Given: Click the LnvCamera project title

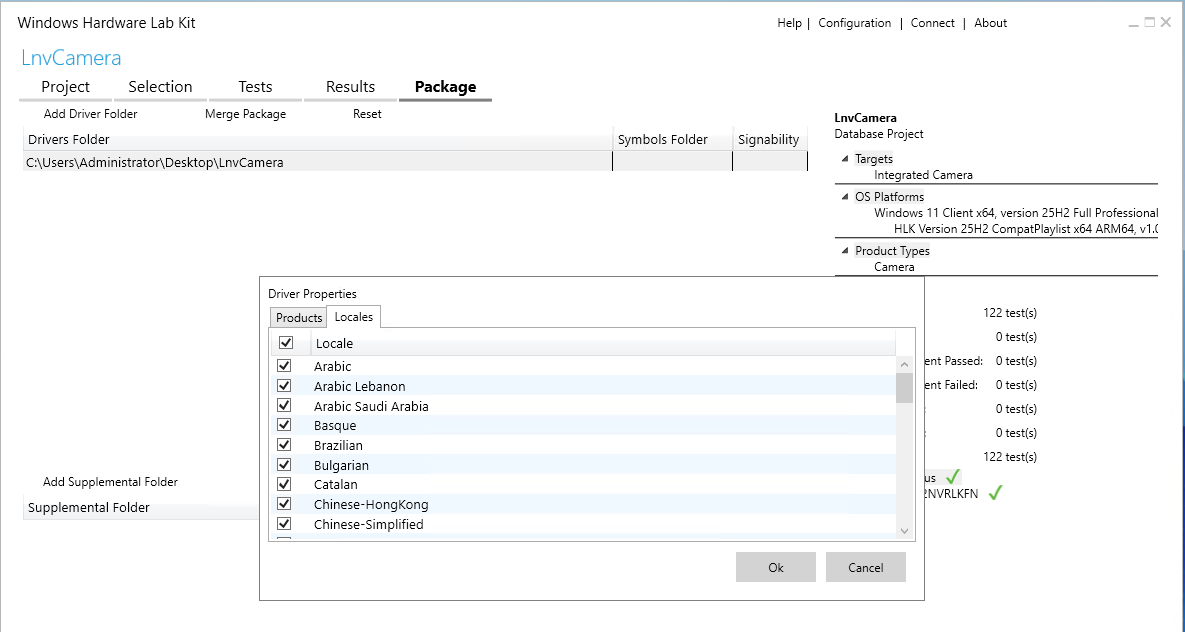Looking at the screenshot, I should tap(71, 57).
